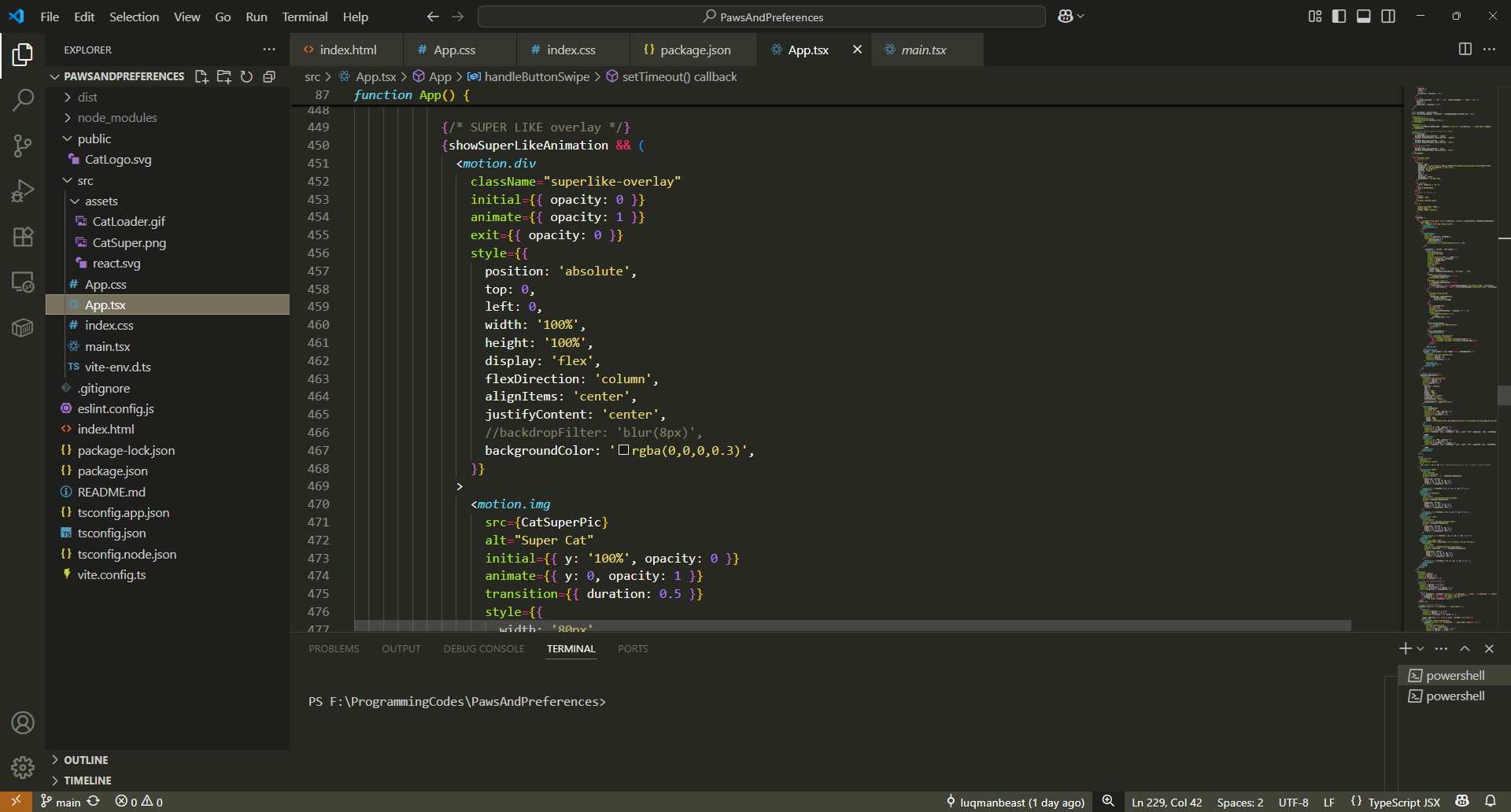Viewport: 1511px width, 812px height.
Task: Toggle the primary sidebar visibility
Action: point(1339,17)
